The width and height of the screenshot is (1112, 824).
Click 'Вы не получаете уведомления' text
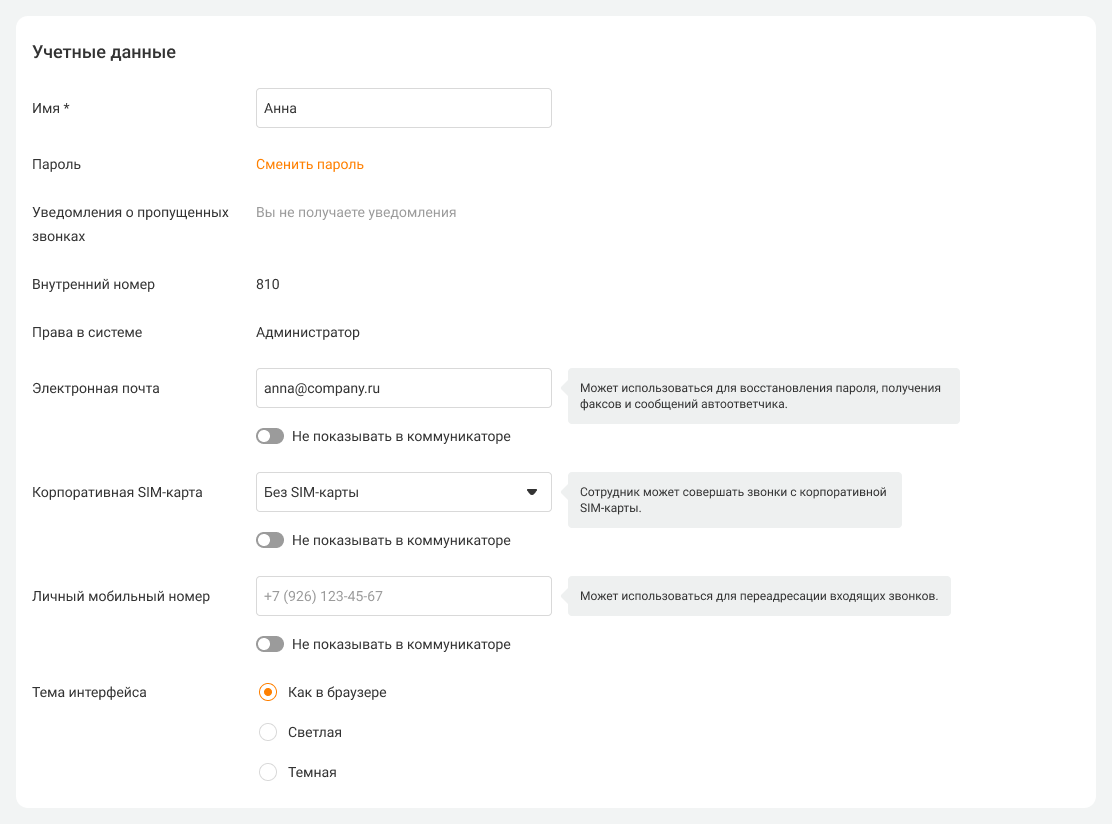(x=356, y=212)
